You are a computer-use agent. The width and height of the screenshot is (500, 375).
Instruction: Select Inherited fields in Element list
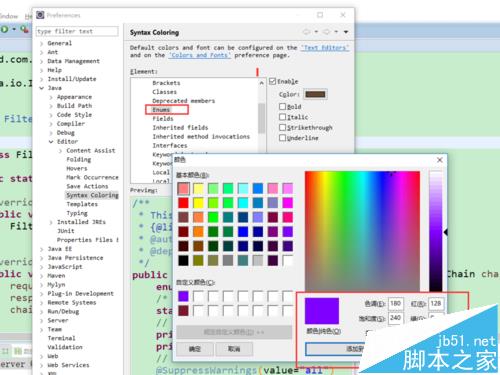pos(180,127)
